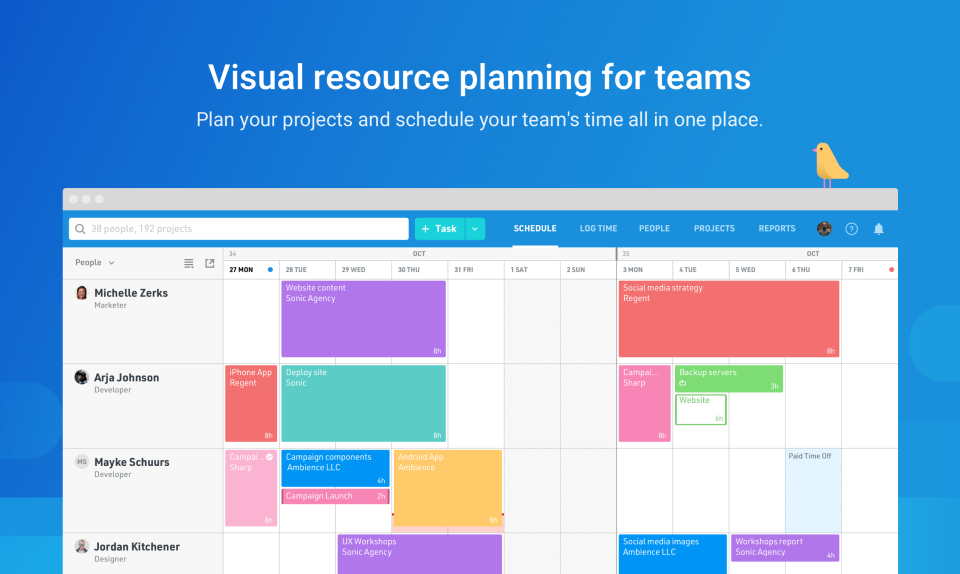
Task: Open the dropdown arrow beside Task button
Action: [x=475, y=229]
